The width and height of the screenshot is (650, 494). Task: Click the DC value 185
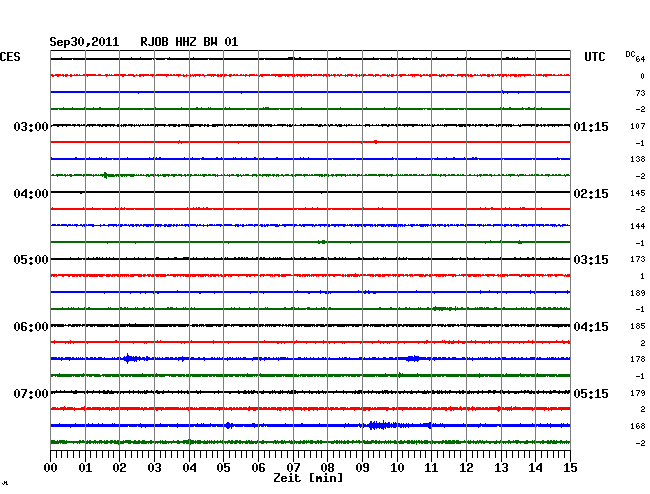coord(638,326)
